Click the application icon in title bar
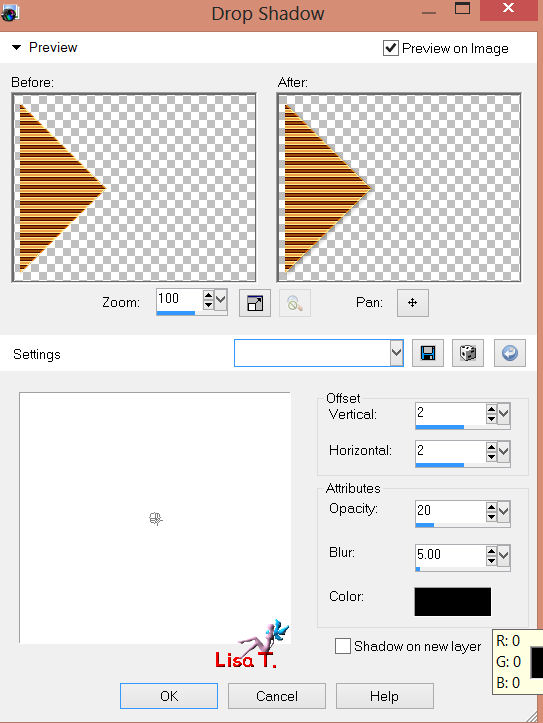The image size is (543, 723). pos(9,13)
